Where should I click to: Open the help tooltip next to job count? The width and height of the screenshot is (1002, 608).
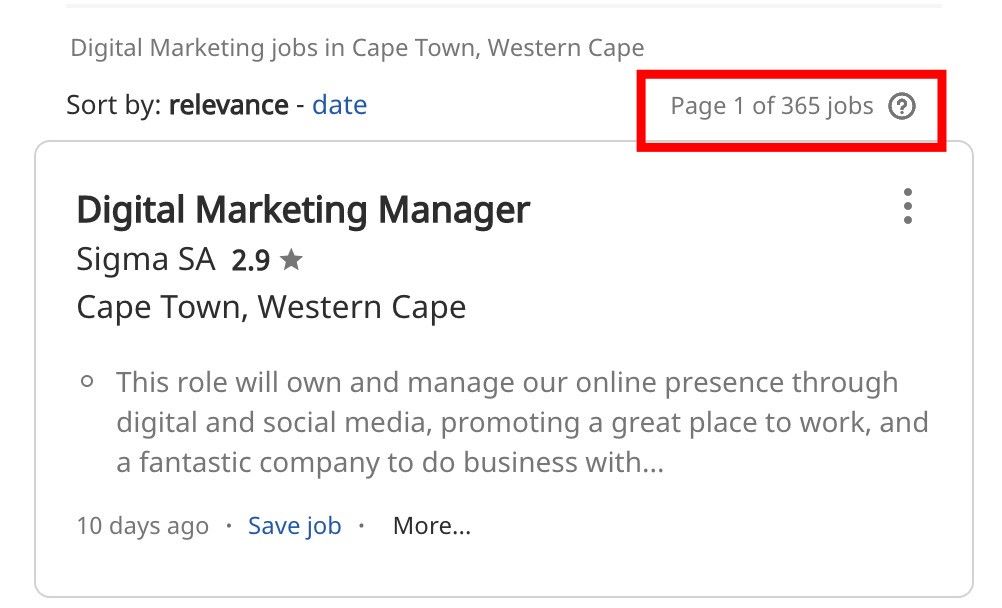coord(901,105)
